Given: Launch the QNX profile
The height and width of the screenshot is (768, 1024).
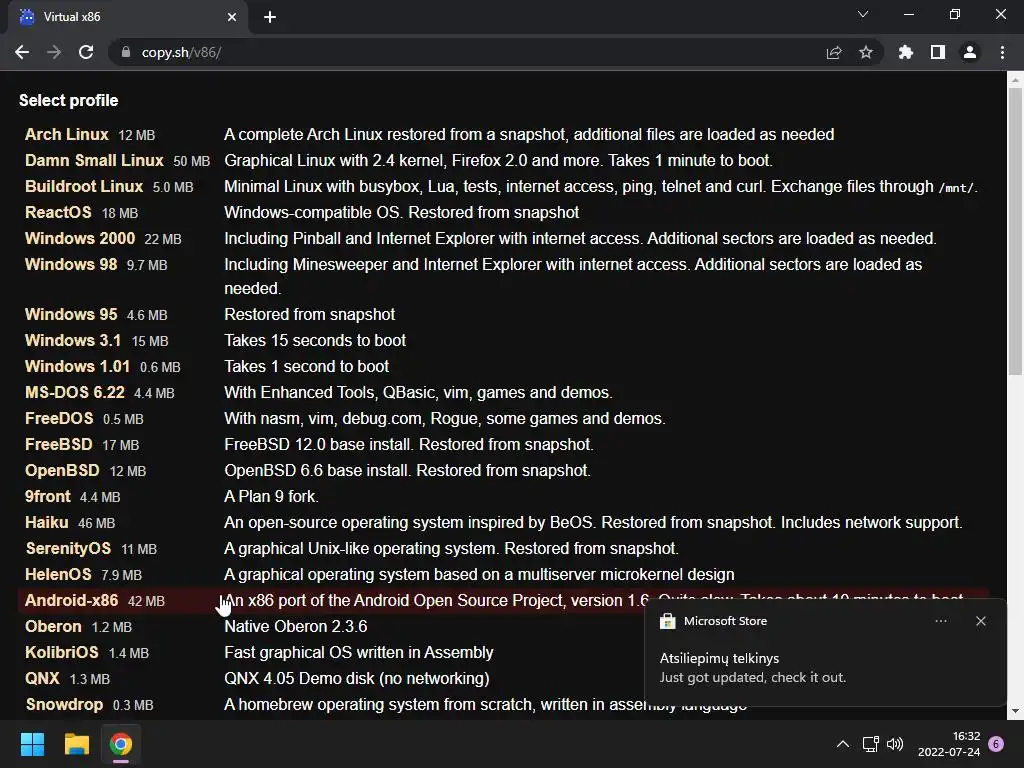Looking at the screenshot, I should tap(42, 679).
